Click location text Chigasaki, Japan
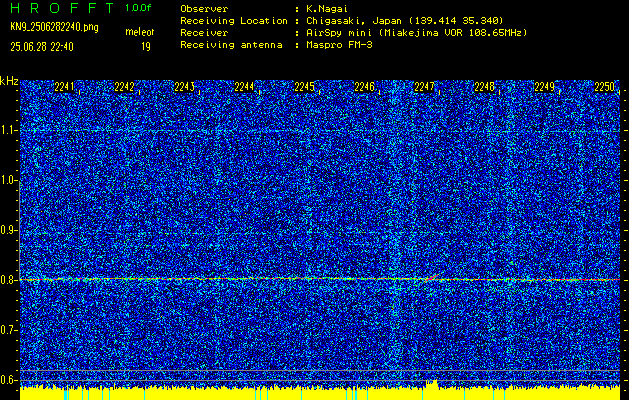 point(353,20)
